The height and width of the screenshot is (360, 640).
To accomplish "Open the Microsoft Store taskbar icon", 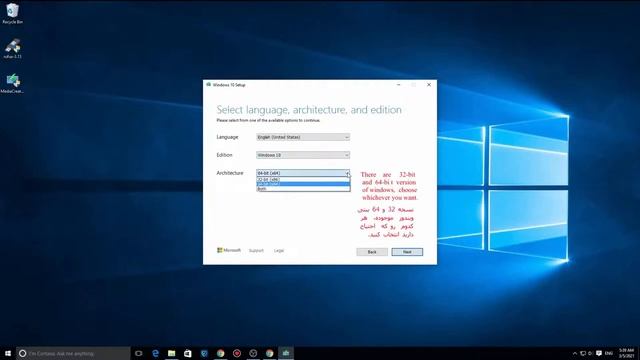I will point(188,353).
